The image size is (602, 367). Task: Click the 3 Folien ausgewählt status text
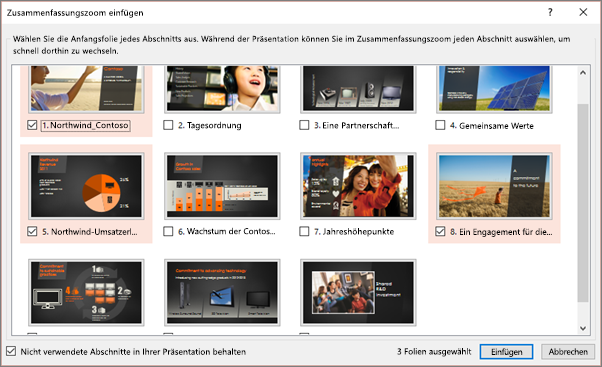pos(434,352)
